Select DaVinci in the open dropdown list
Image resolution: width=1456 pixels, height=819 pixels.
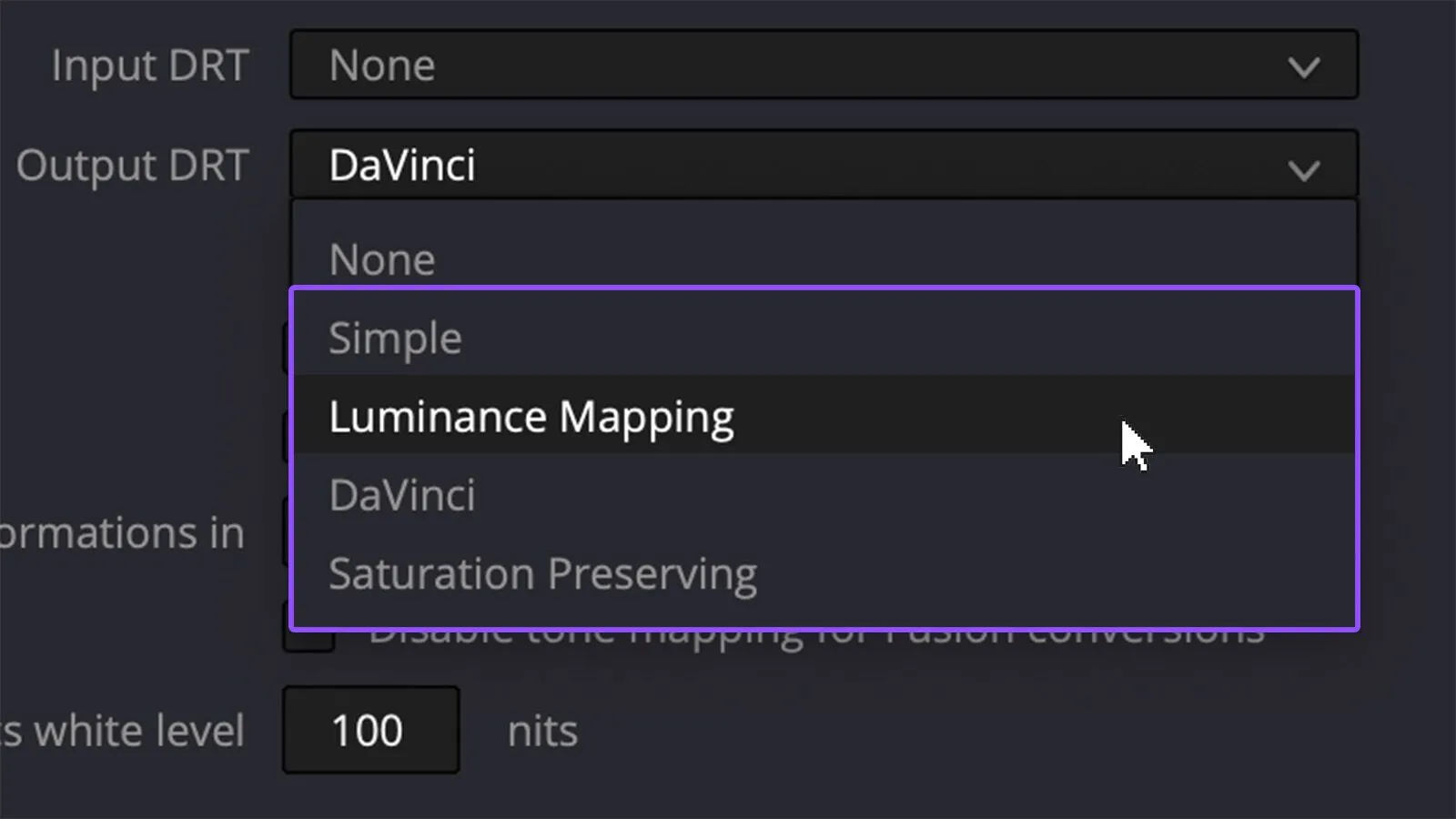click(824, 494)
